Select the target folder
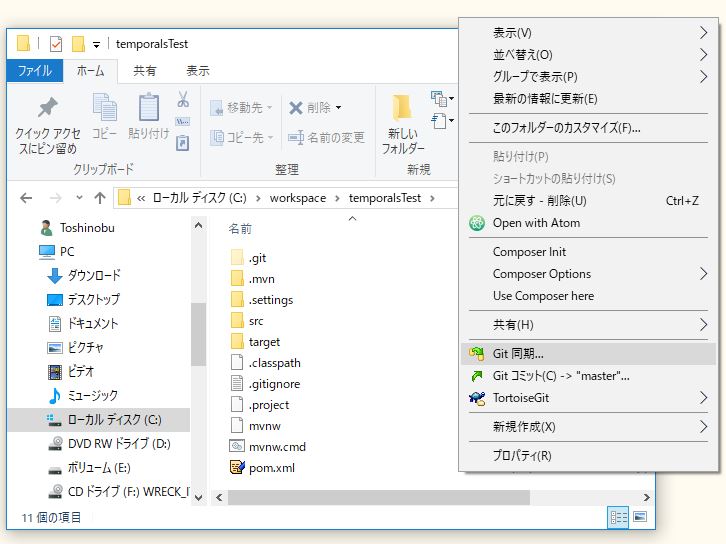This screenshot has height=544, width=726. (256, 342)
